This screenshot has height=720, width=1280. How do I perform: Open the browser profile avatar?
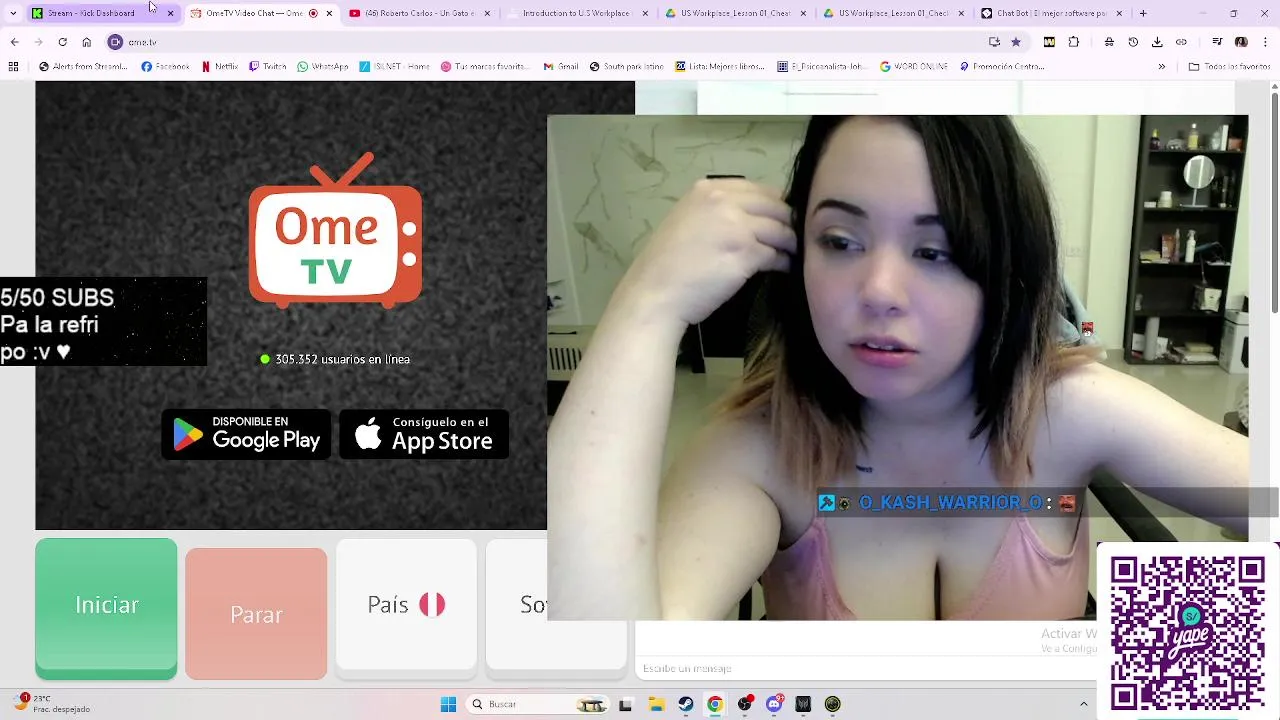[1241, 42]
